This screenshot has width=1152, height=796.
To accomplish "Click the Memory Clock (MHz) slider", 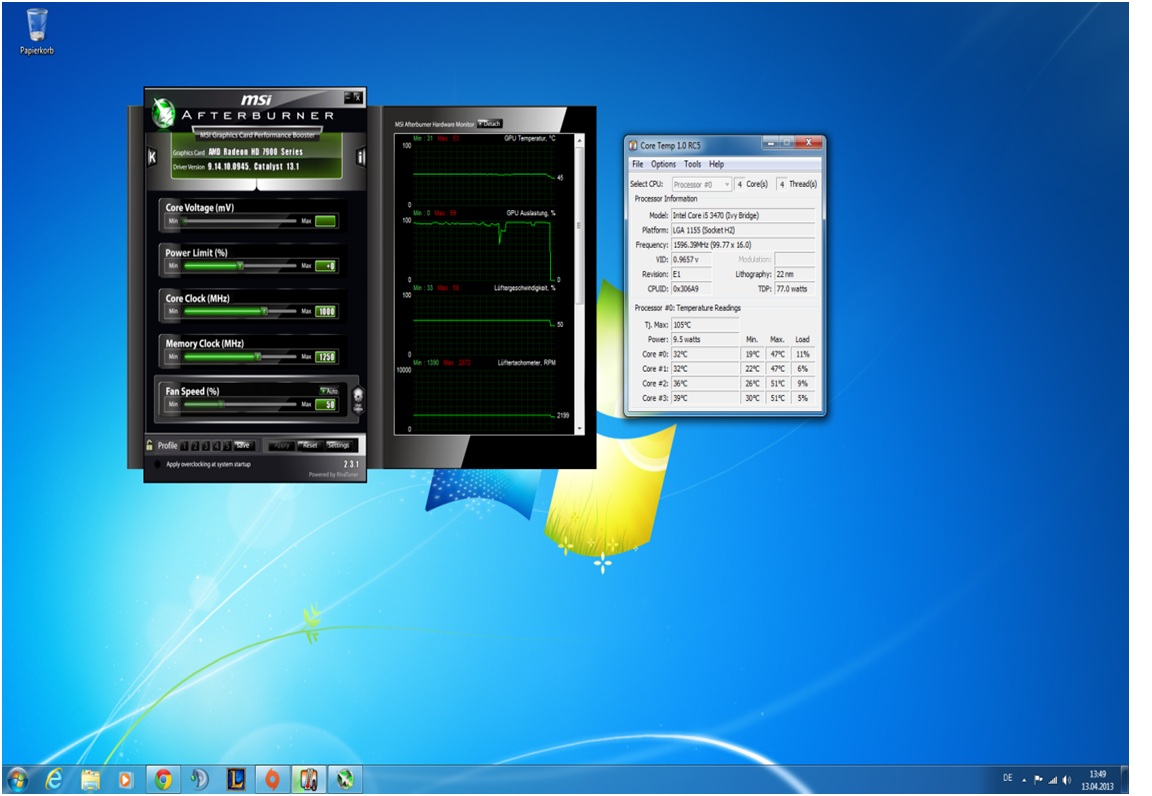I will [240, 356].
